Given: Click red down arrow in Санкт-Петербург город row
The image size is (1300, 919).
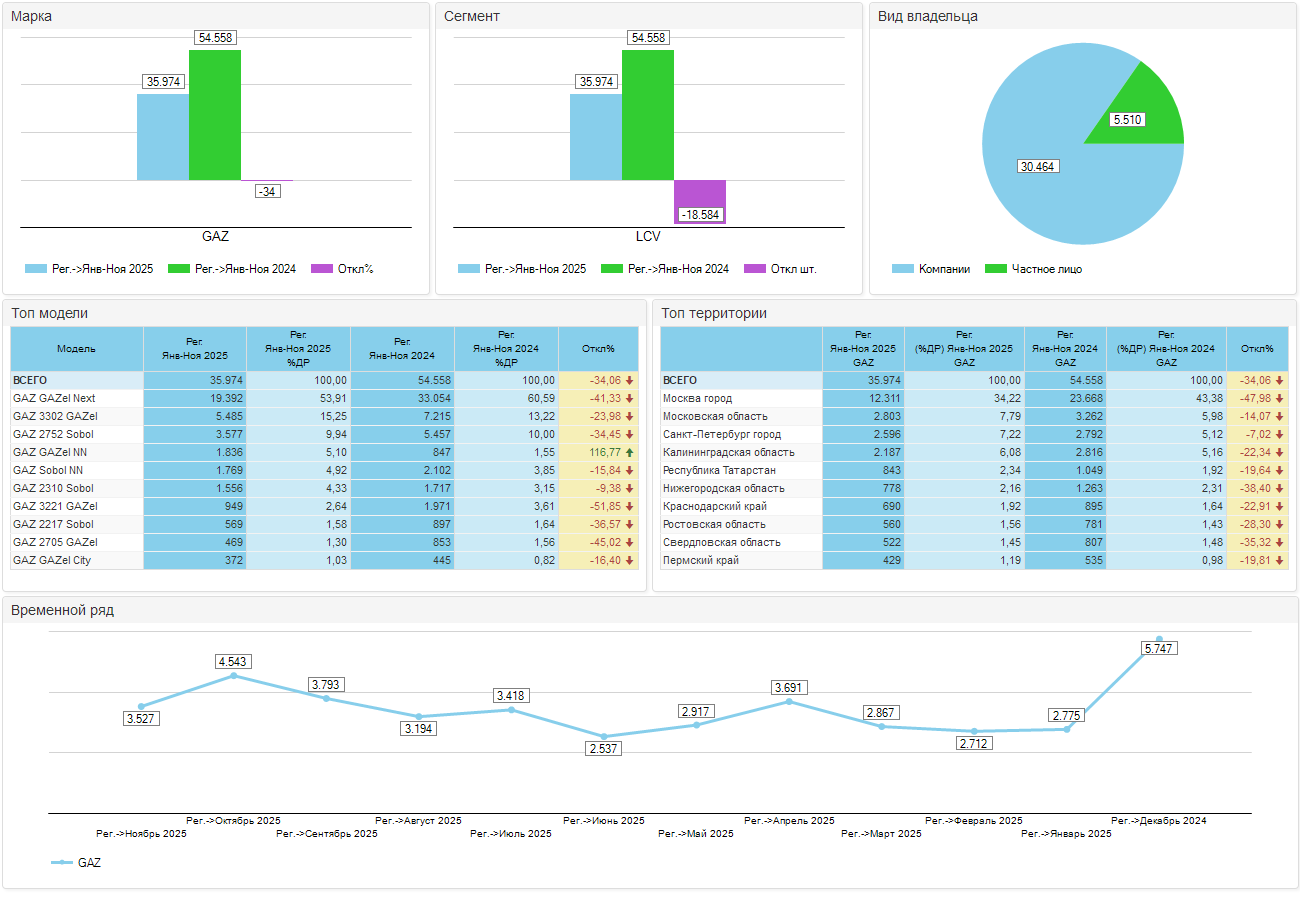Looking at the screenshot, I should [1279, 435].
